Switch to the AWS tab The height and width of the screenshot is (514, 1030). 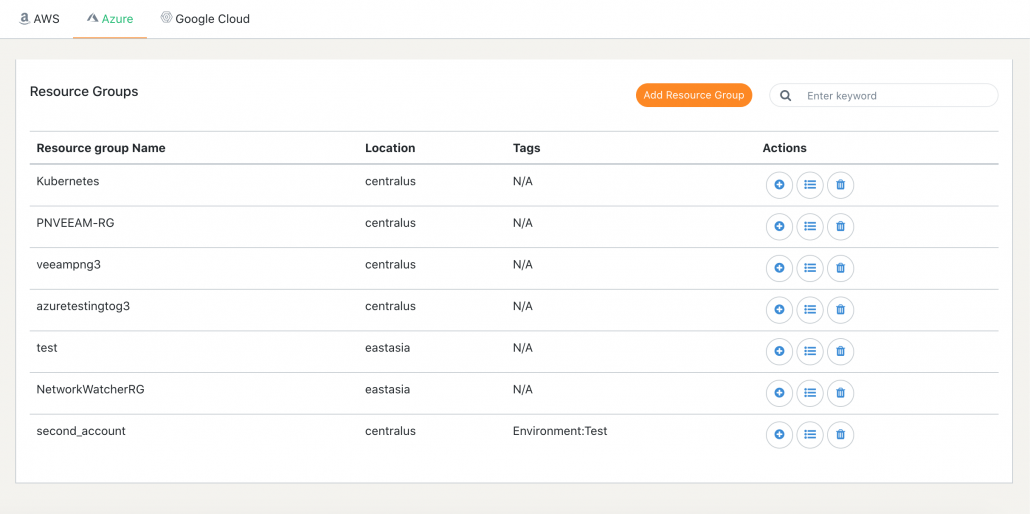pyautogui.click(x=39, y=18)
